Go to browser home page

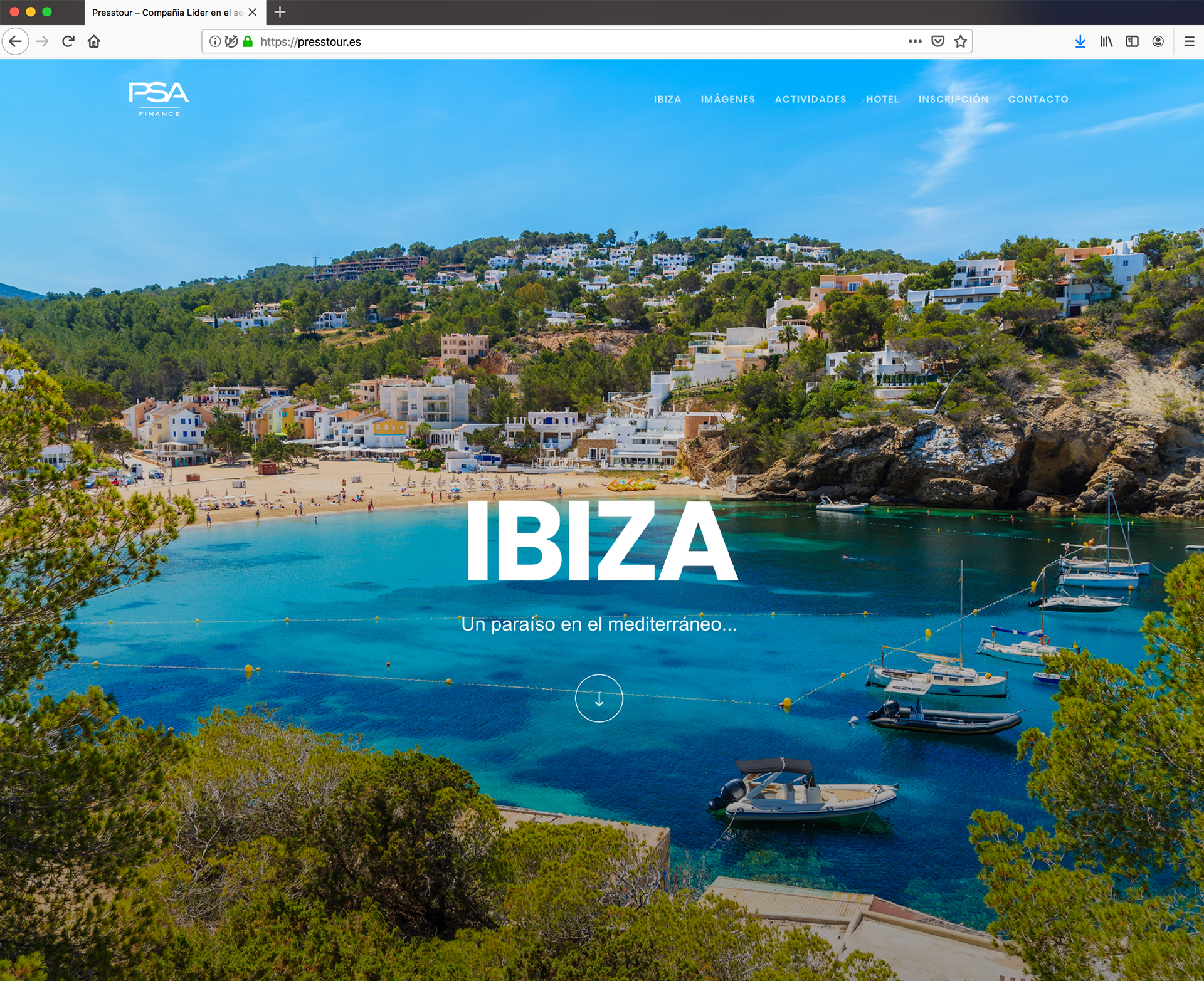(94, 41)
